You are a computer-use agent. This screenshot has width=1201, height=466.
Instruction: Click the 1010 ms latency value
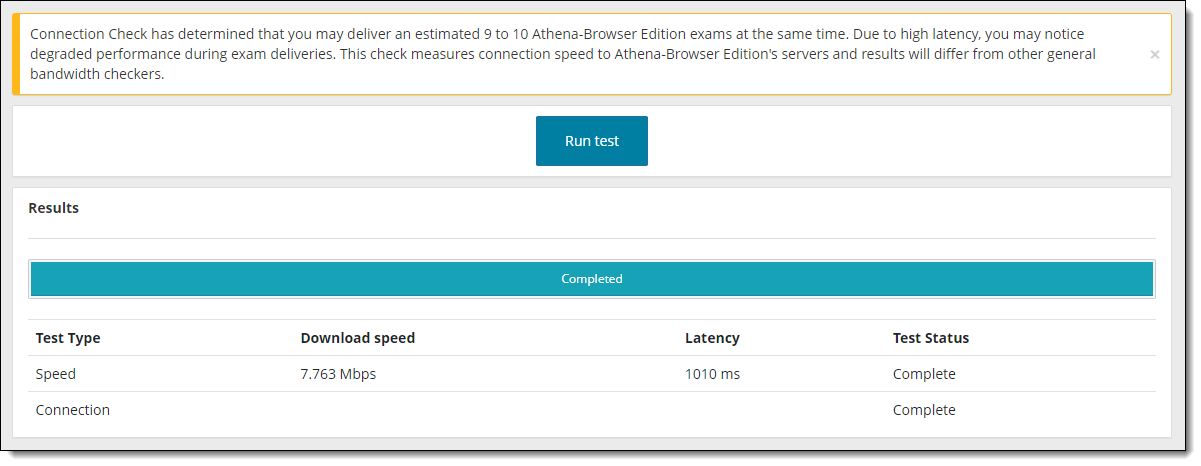pos(712,374)
